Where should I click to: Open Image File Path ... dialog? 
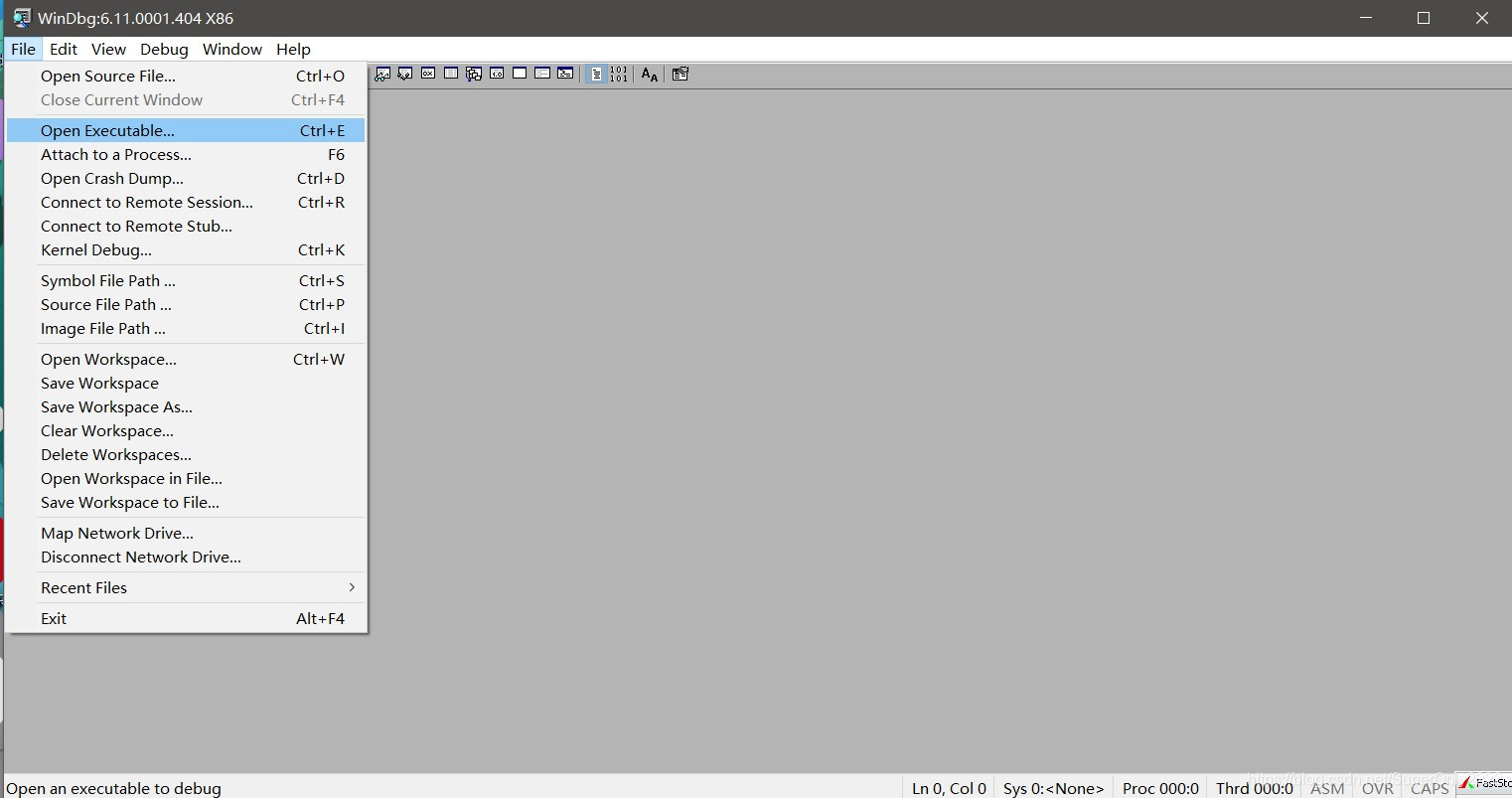click(186, 328)
